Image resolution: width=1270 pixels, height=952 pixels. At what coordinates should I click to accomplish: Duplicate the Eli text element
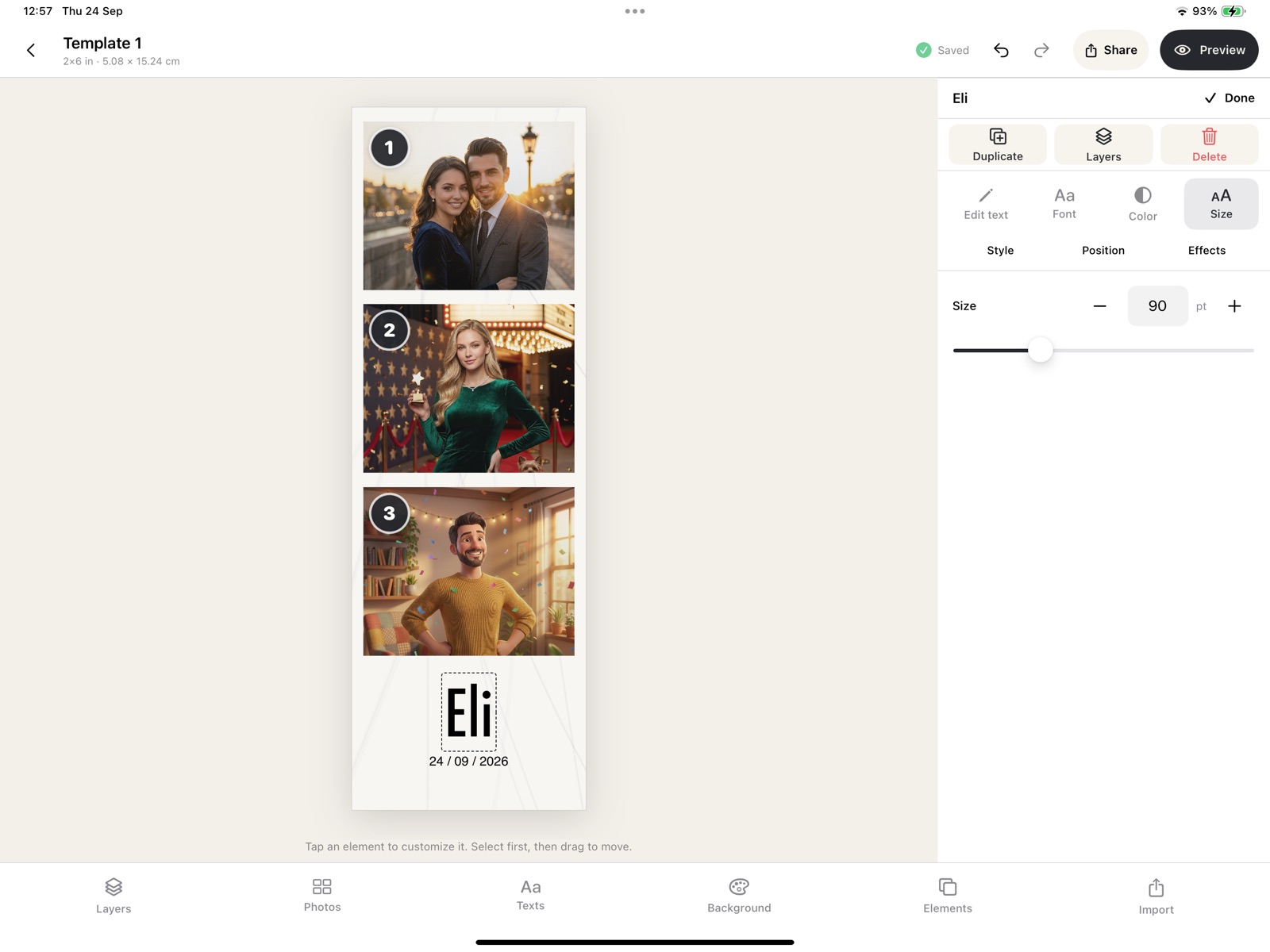[998, 144]
